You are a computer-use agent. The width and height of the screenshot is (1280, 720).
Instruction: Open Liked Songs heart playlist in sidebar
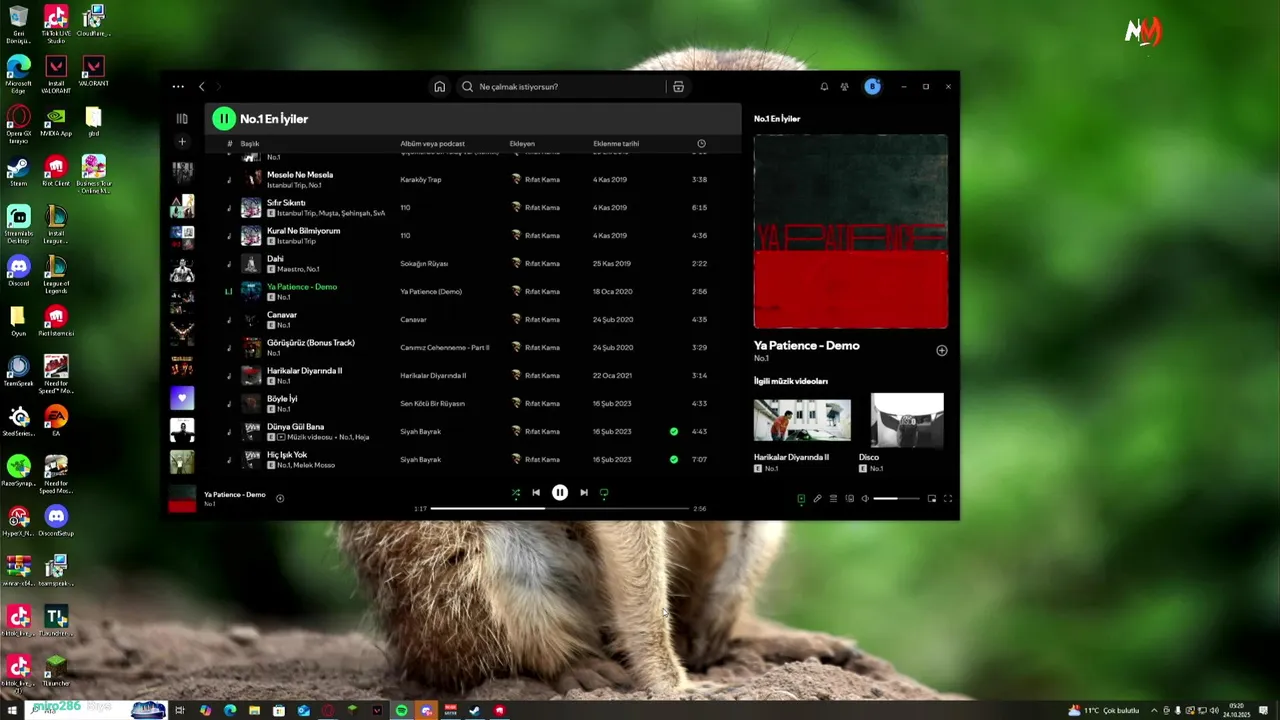[182, 399]
